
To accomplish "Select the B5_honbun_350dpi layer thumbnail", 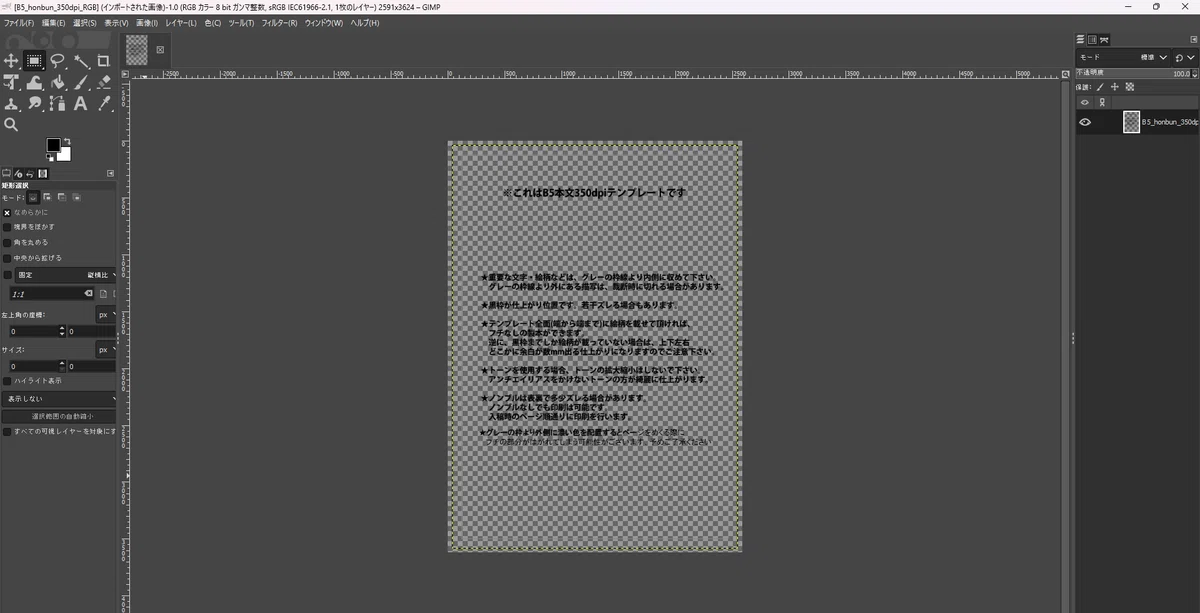I will pyautogui.click(x=1131, y=122).
